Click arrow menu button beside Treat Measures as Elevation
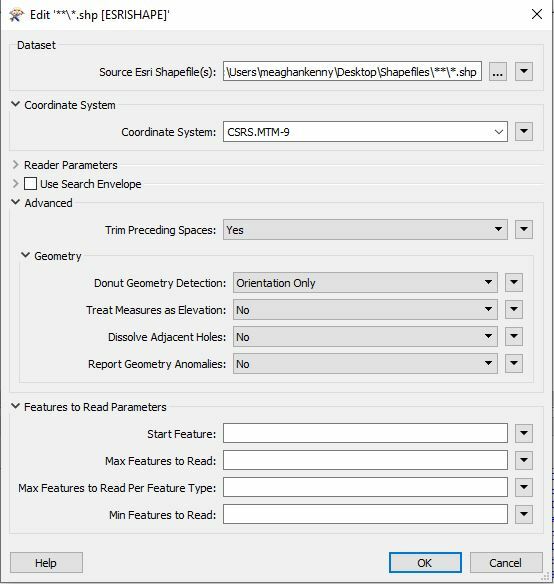The width and height of the screenshot is (554, 584). point(514,310)
